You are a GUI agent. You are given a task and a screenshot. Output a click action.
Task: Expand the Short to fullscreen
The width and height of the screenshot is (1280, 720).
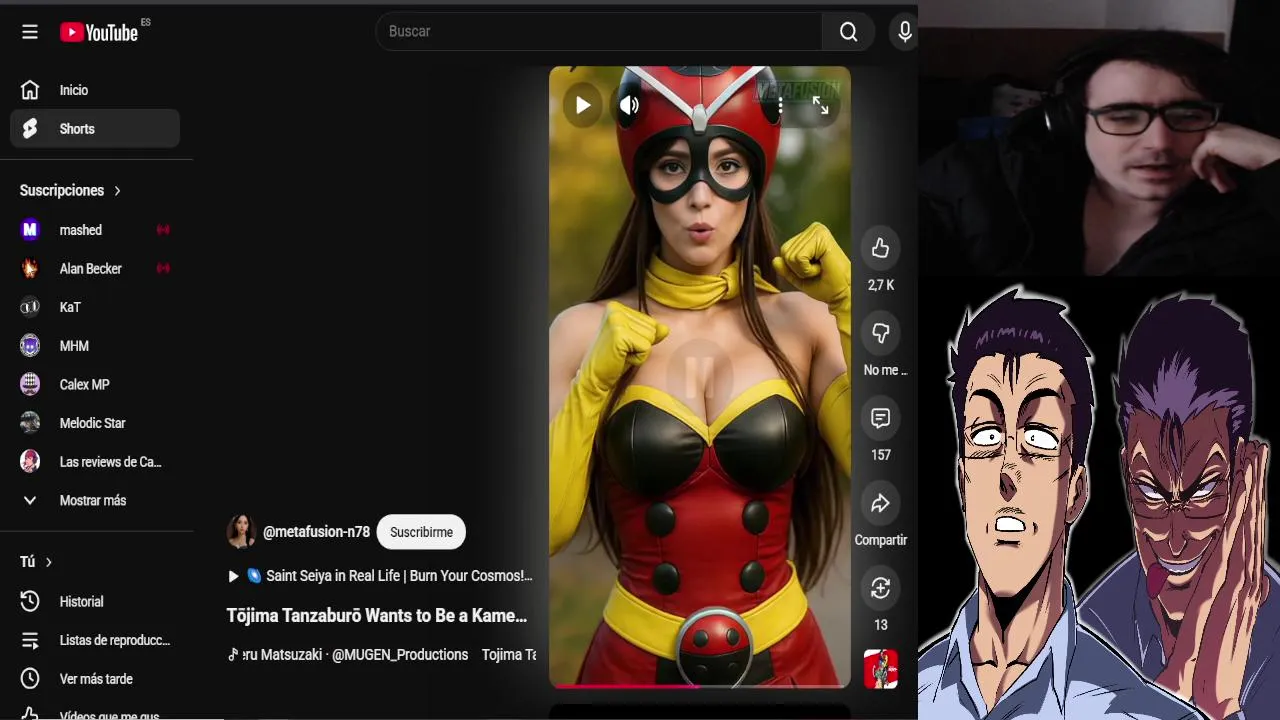click(x=820, y=105)
